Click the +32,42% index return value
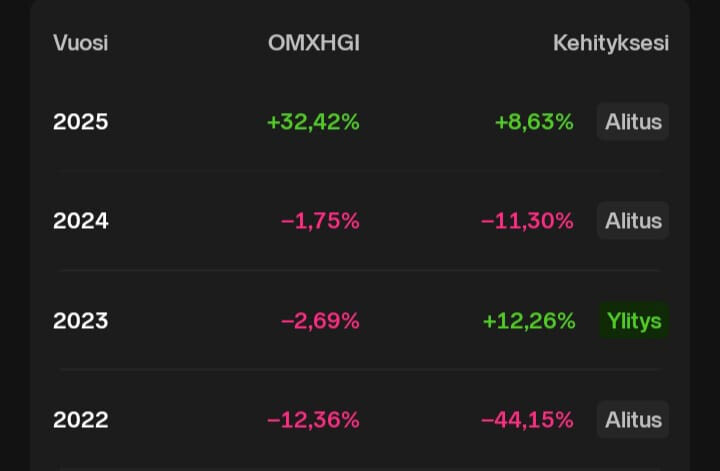The height and width of the screenshot is (471, 720). tap(313, 122)
